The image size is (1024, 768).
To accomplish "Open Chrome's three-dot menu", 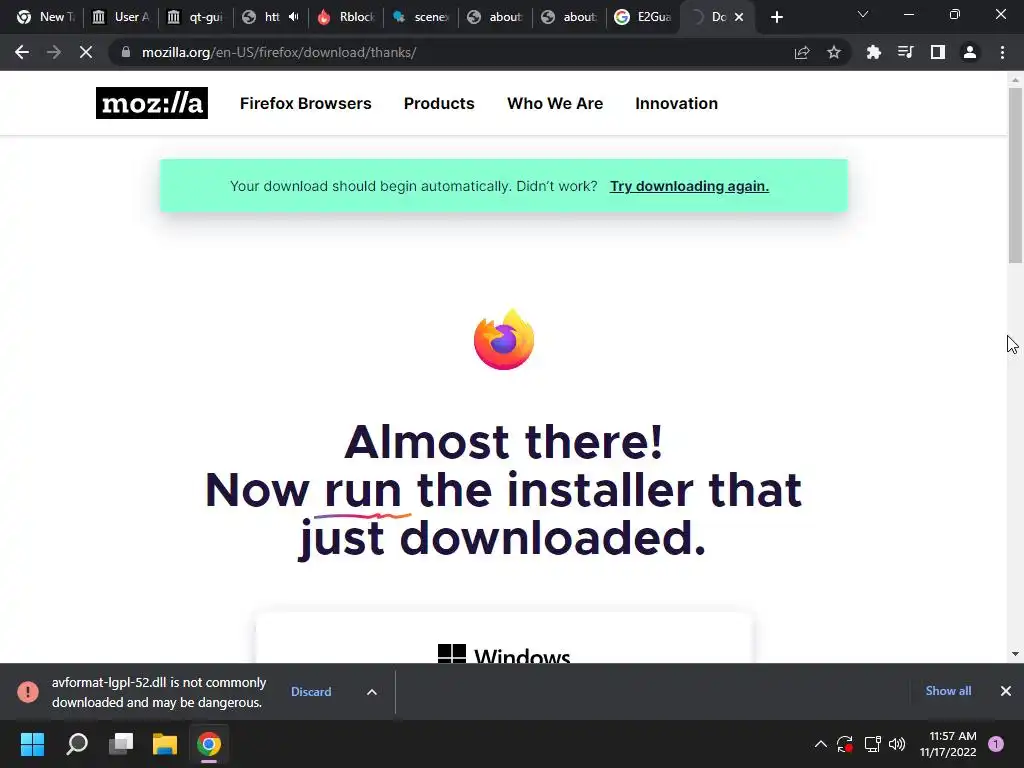I will click(x=1002, y=52).
